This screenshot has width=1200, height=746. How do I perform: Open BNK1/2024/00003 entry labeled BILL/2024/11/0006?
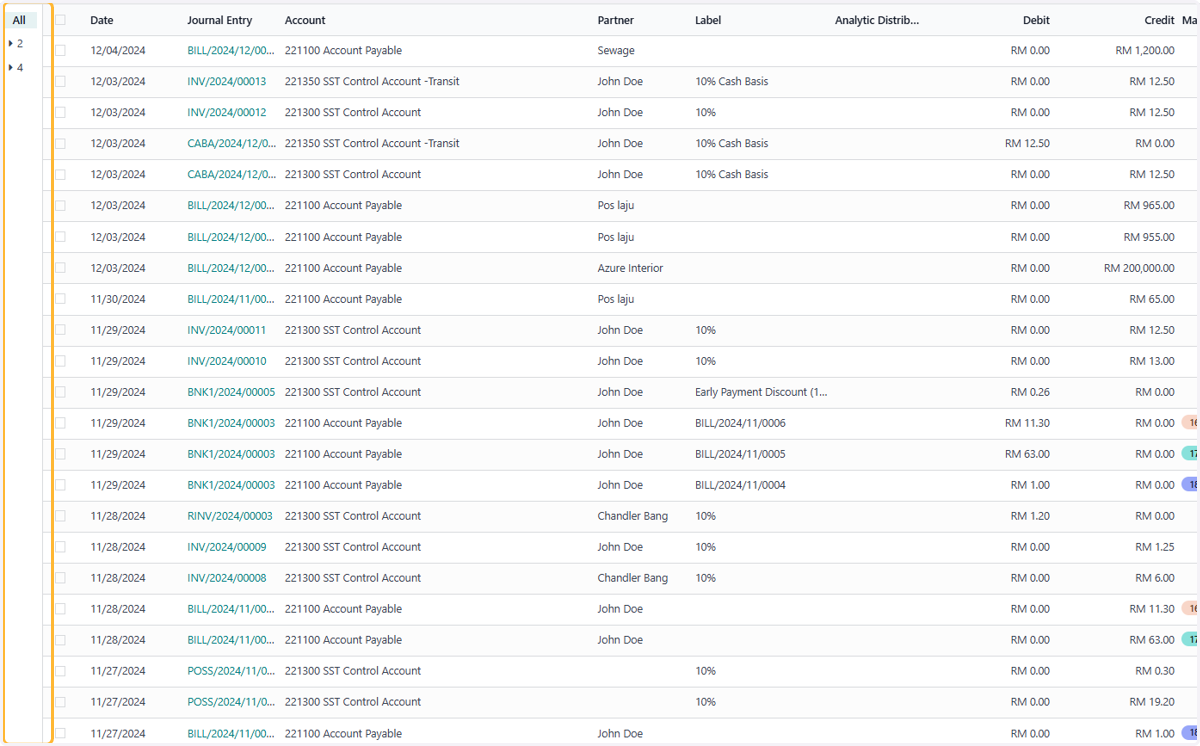click(231, 423)
